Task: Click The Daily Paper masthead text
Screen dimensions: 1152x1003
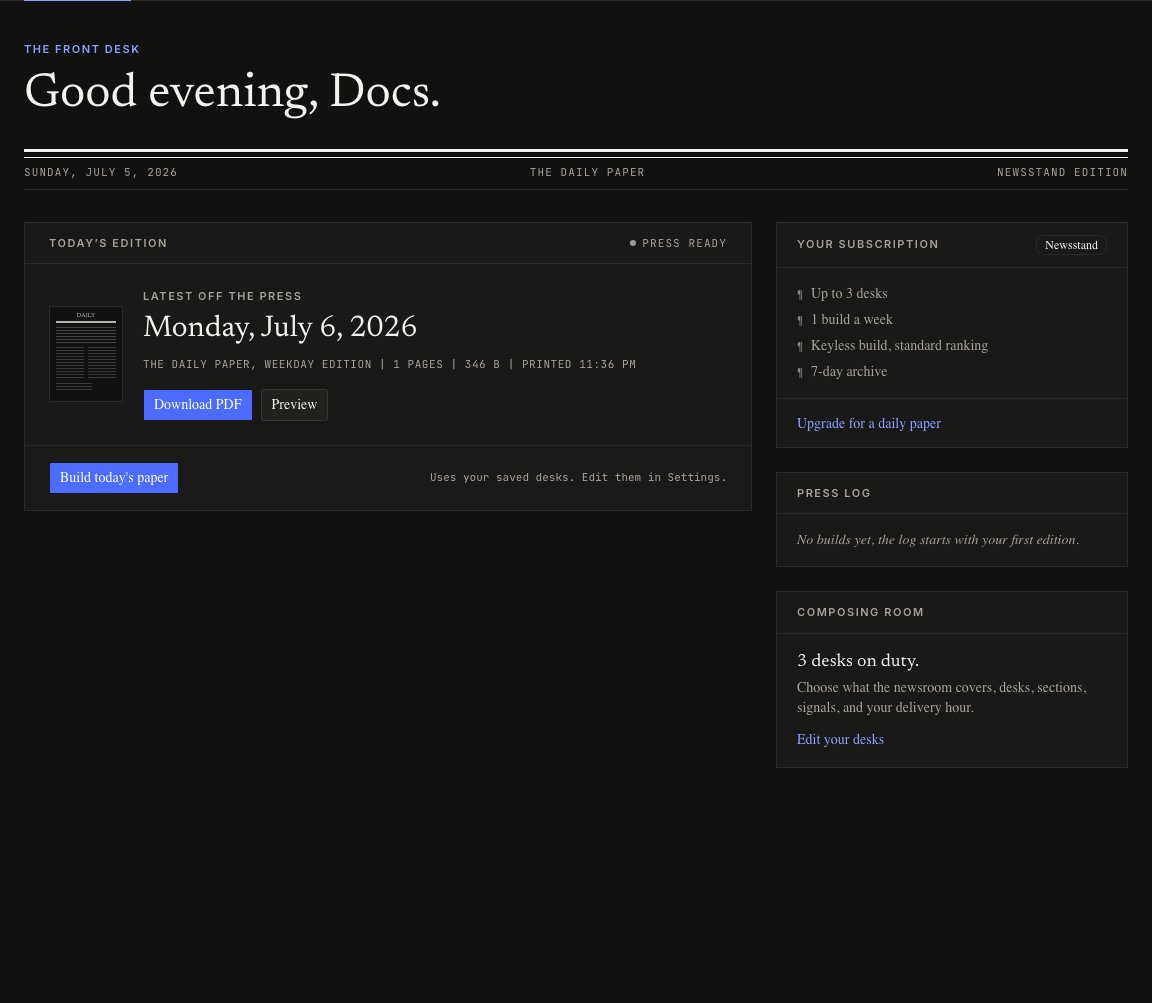Action: 587,172
